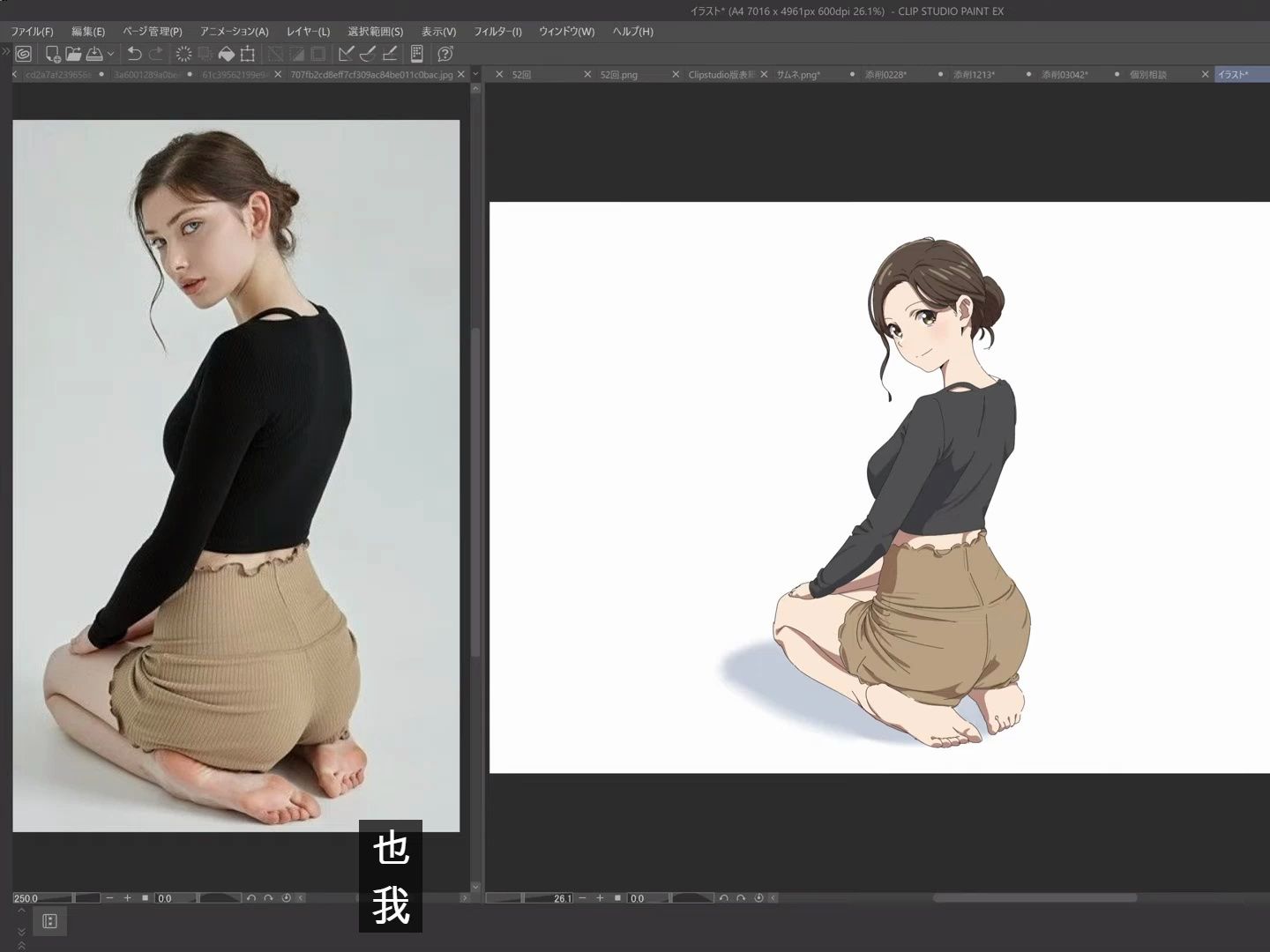This screenshot has height=952, width=1270.
Task: Open file with folder icon
Action: click(73, 54)
